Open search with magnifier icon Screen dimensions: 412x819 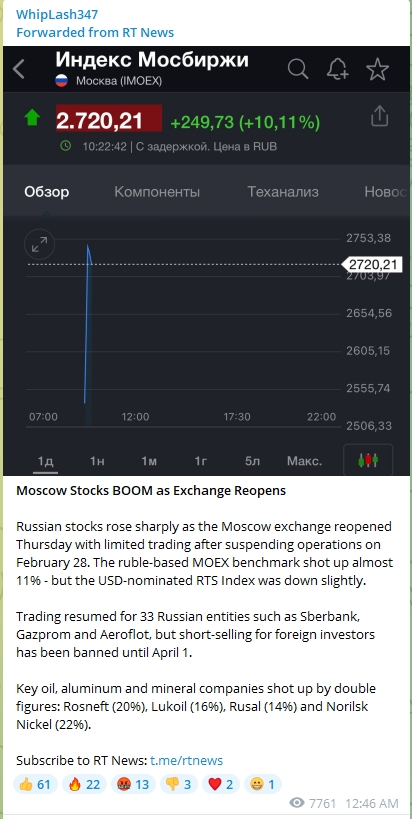click(298, 69)
